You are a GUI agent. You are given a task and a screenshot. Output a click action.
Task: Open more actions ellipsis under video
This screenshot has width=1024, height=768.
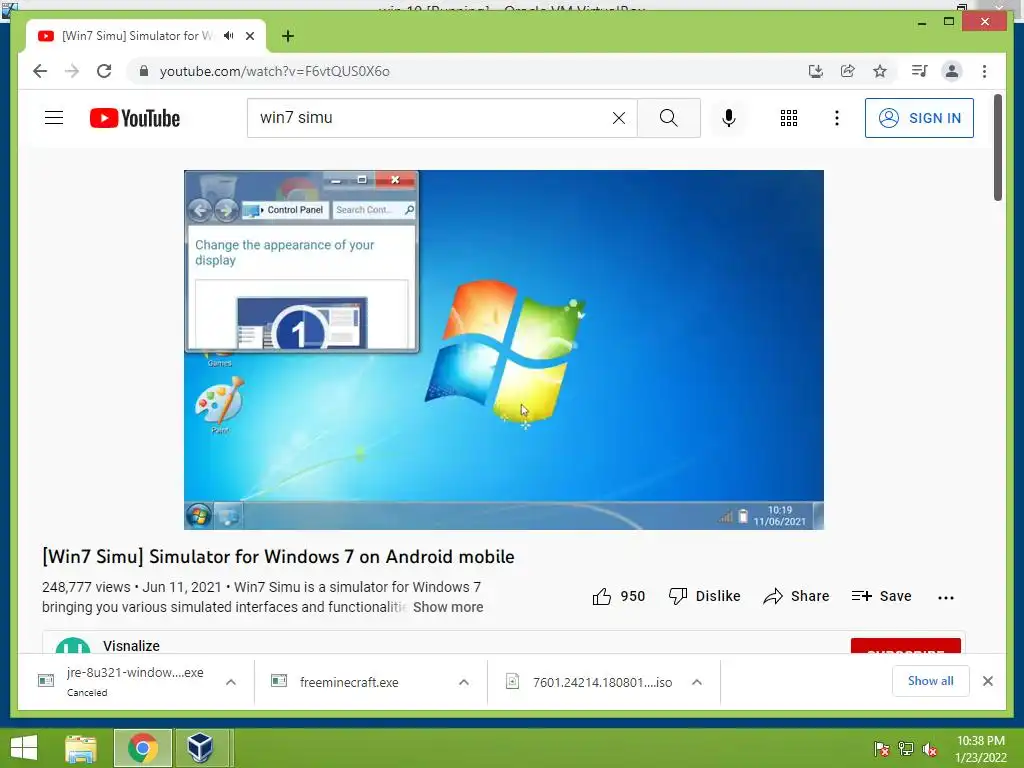coord(946,597)
